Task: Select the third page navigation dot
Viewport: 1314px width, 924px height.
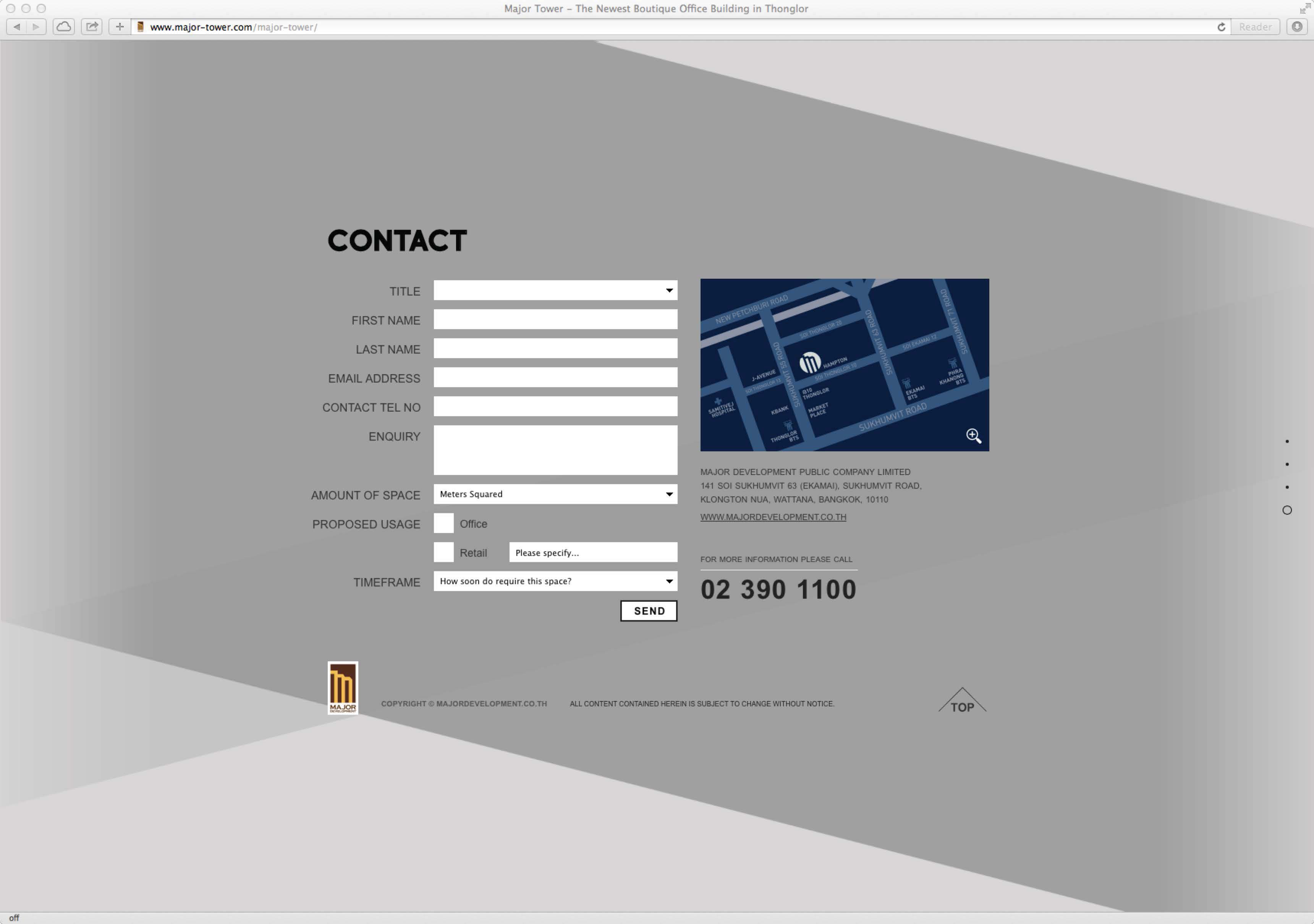Action: point(1287,488)
